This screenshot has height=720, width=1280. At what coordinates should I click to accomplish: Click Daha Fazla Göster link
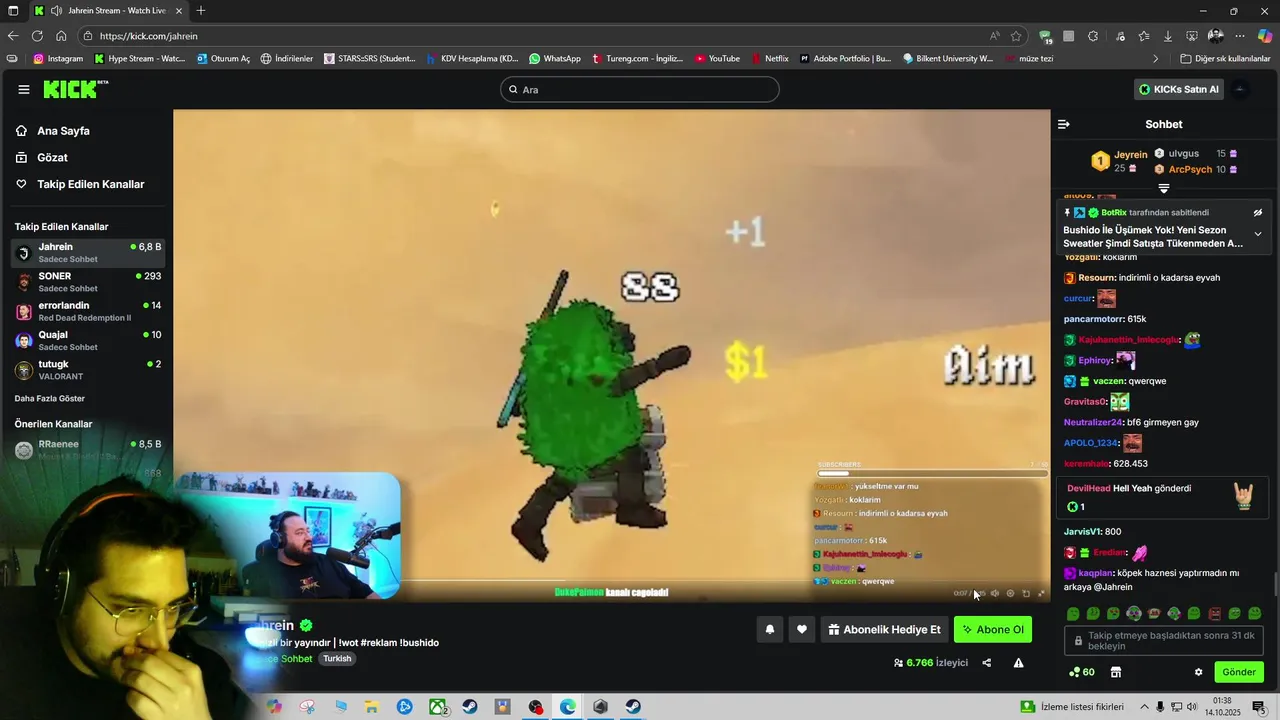coord(49,398)
